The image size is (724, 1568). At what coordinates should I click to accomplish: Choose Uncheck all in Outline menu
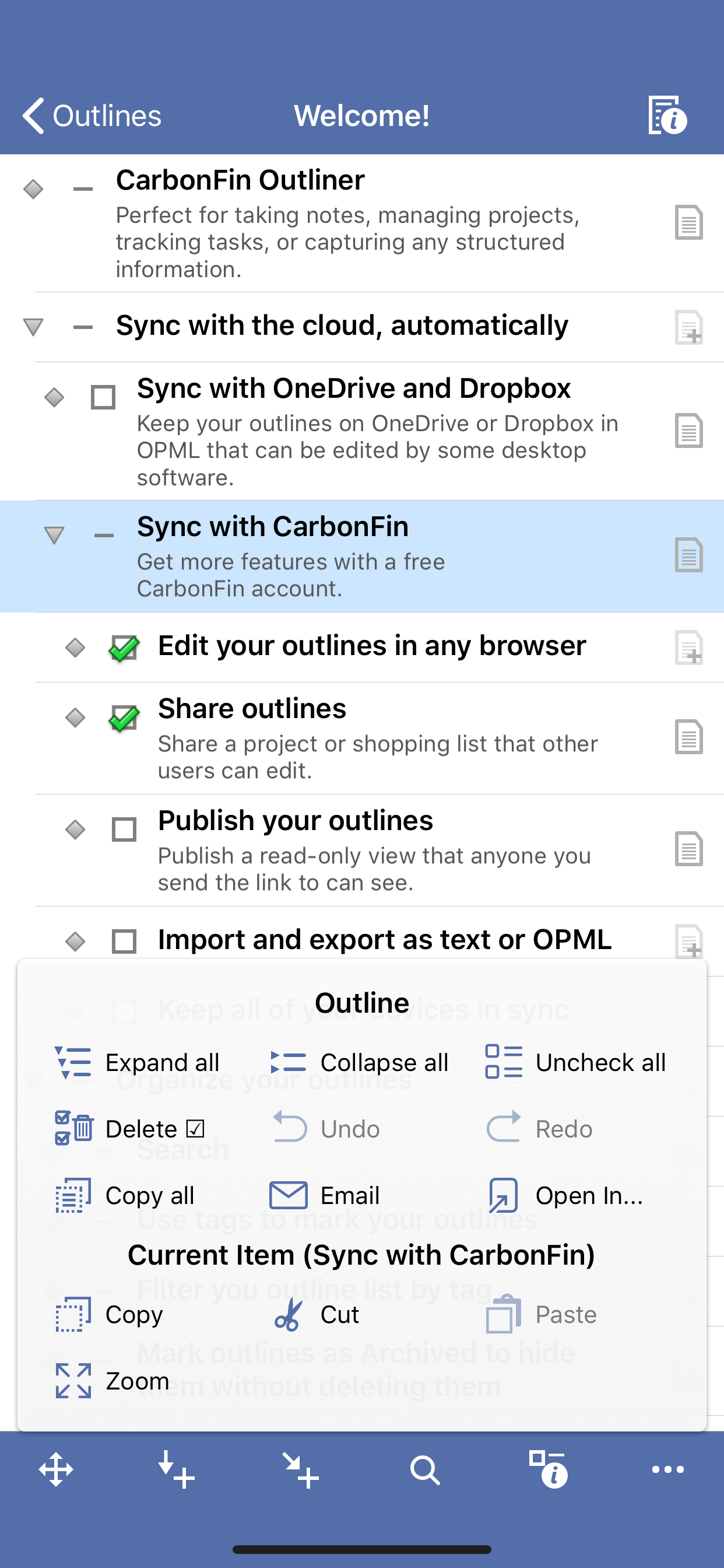(575, 1062)
